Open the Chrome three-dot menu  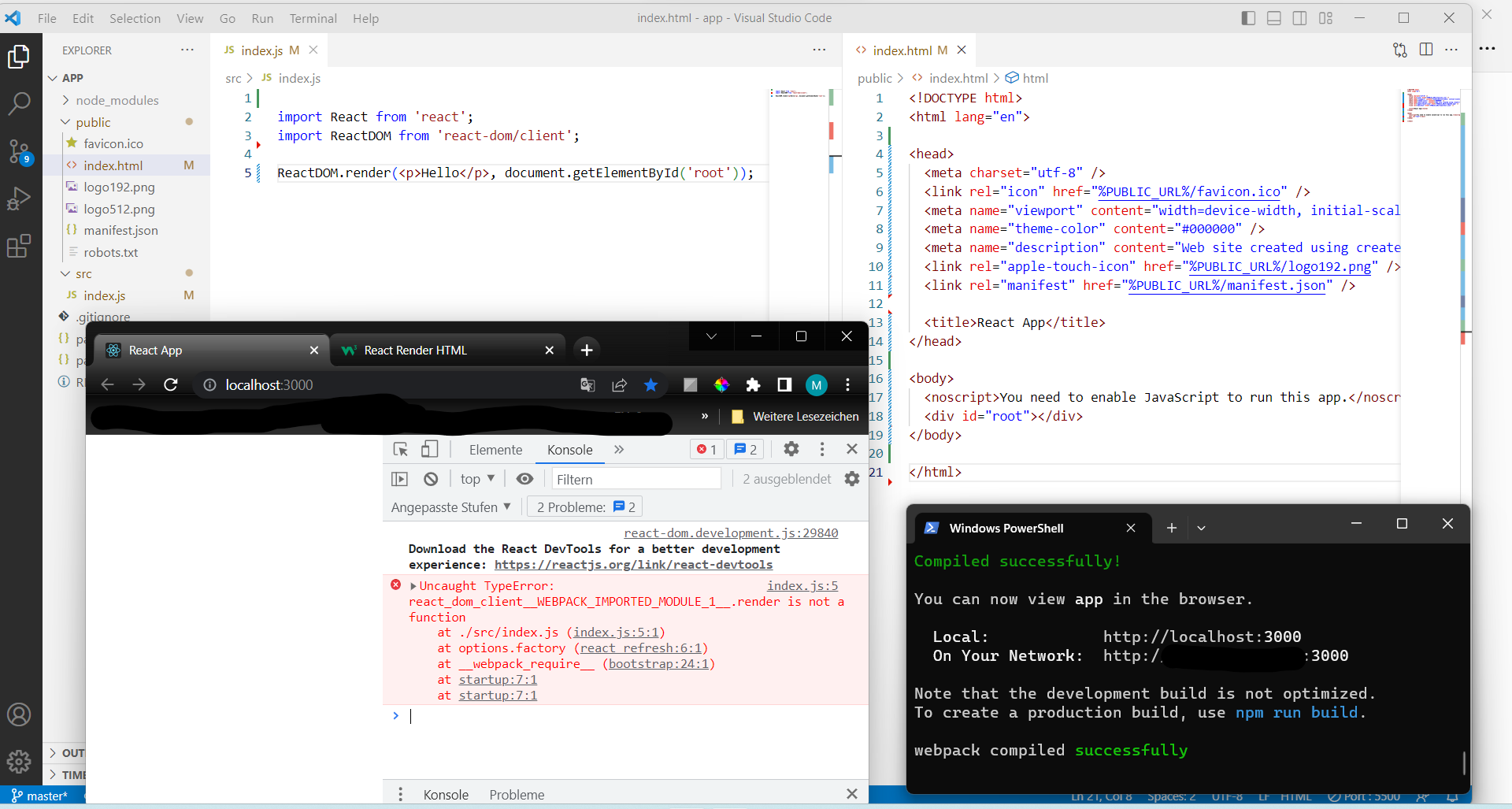pos(847,384)
